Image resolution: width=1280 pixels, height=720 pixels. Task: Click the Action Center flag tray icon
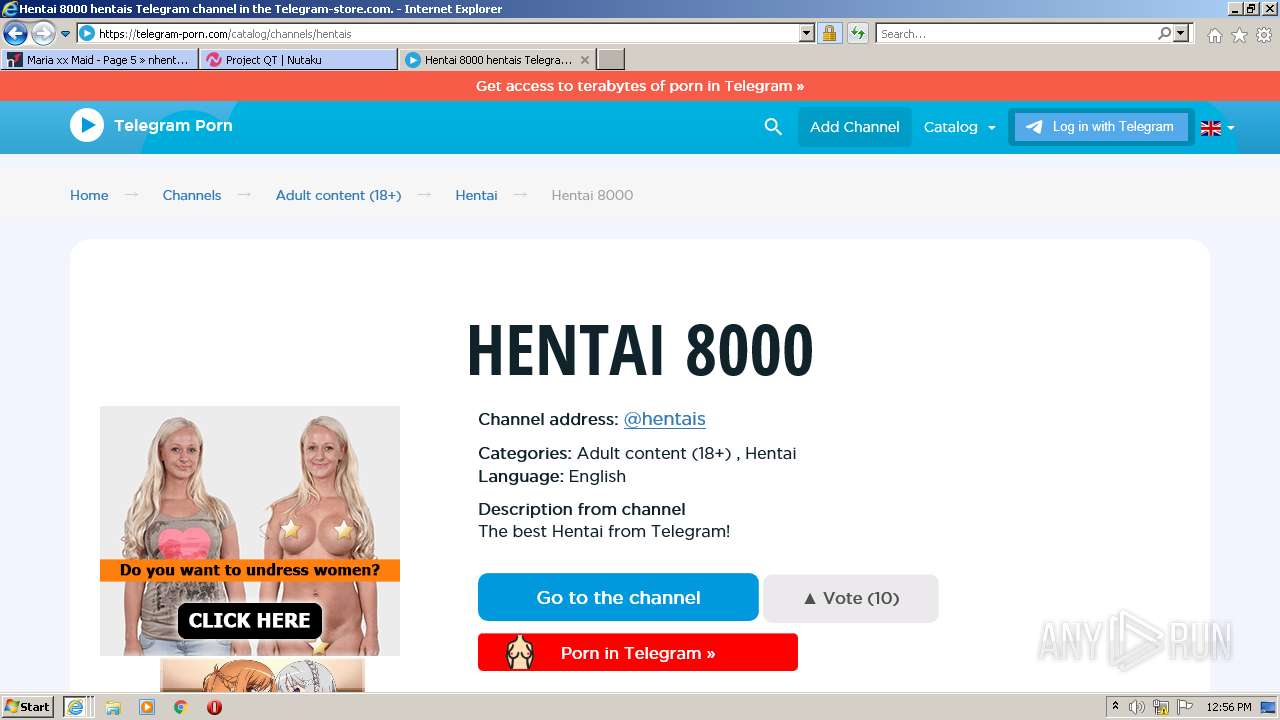[x=1185, y=707]
